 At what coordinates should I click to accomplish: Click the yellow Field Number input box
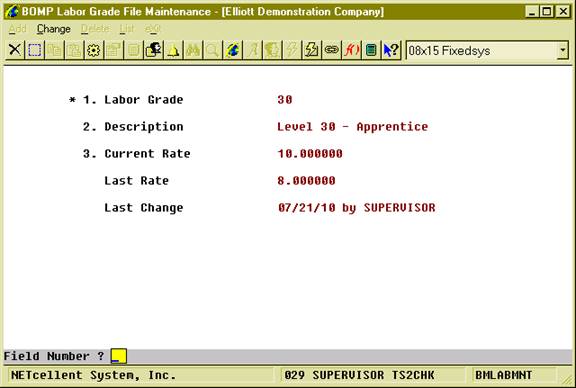coord(119,356)
